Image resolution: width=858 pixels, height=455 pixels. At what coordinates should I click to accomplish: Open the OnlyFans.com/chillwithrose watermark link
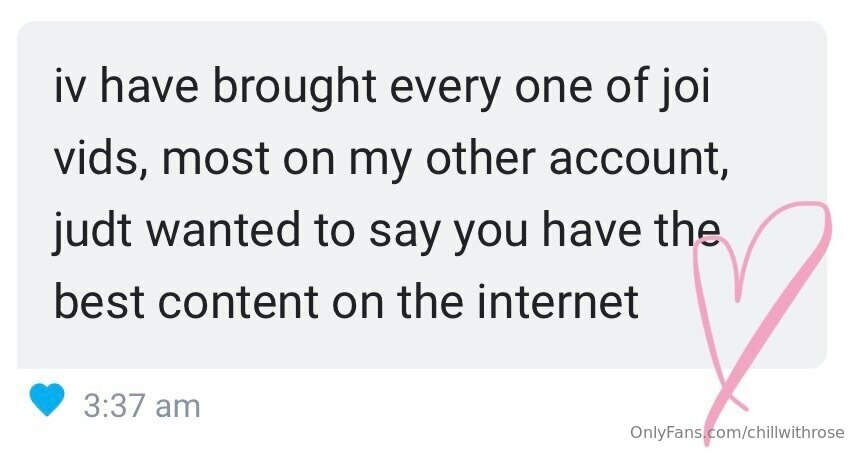737,432
